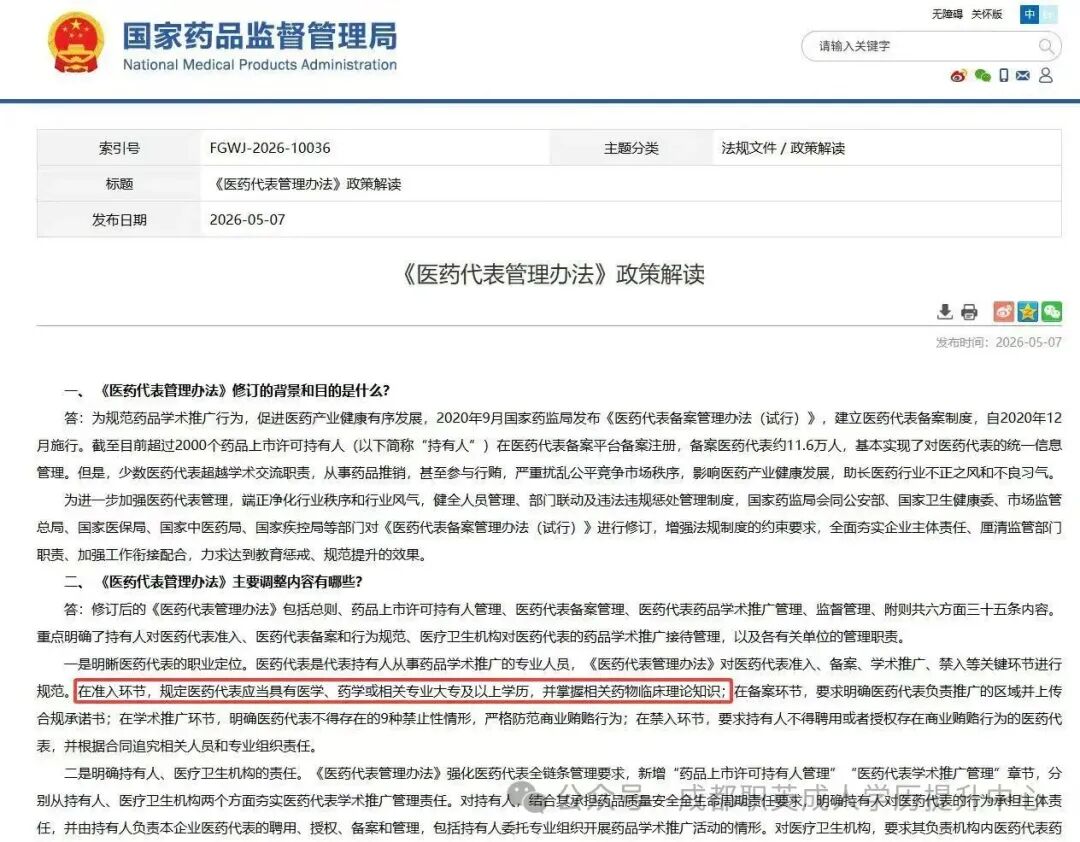Download the article via download icon
The image size is (1080, 842).
pyautogui.click(x=945, y=312)
